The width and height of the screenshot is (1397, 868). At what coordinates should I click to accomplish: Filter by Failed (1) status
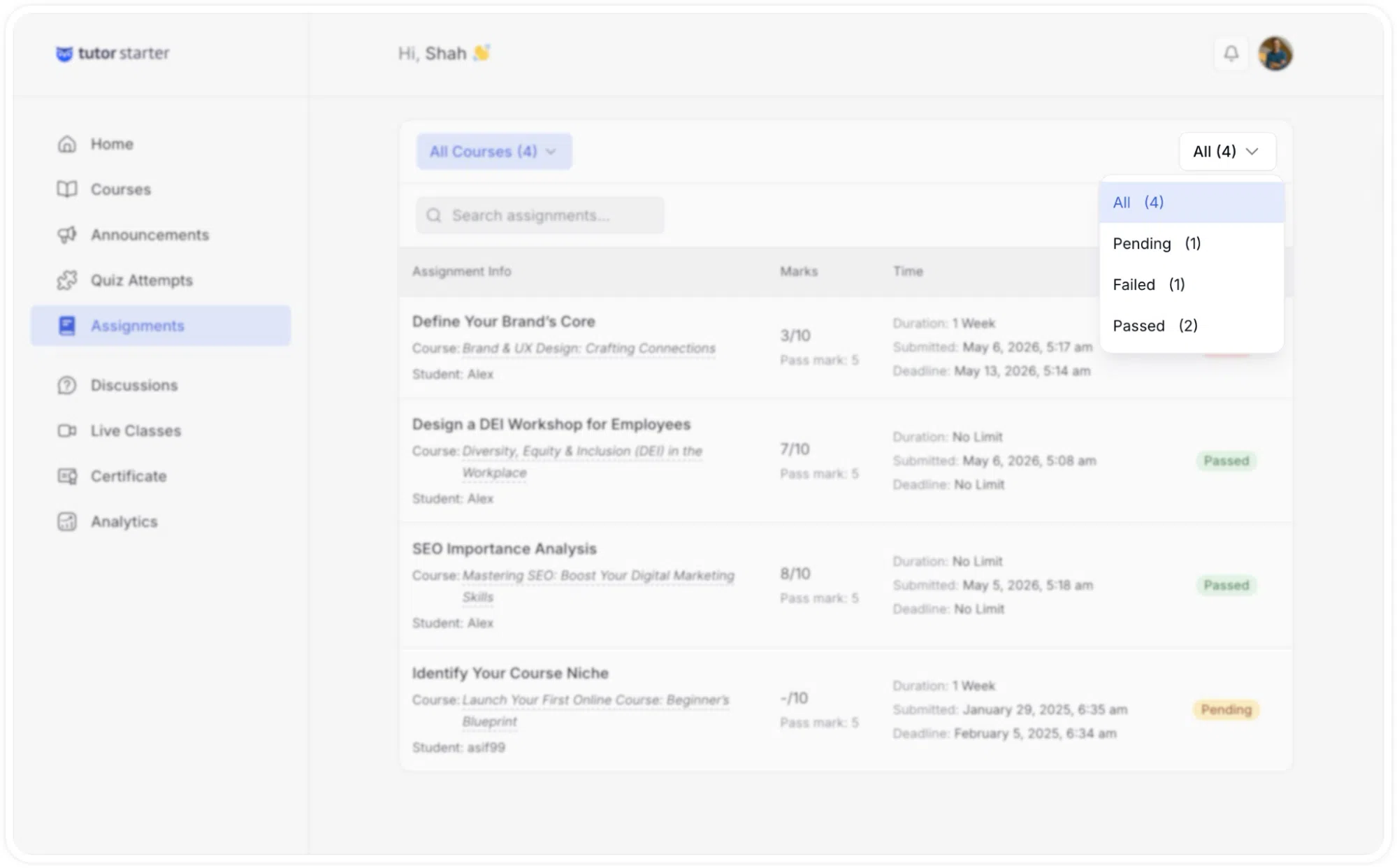(x=1192, y=285)
